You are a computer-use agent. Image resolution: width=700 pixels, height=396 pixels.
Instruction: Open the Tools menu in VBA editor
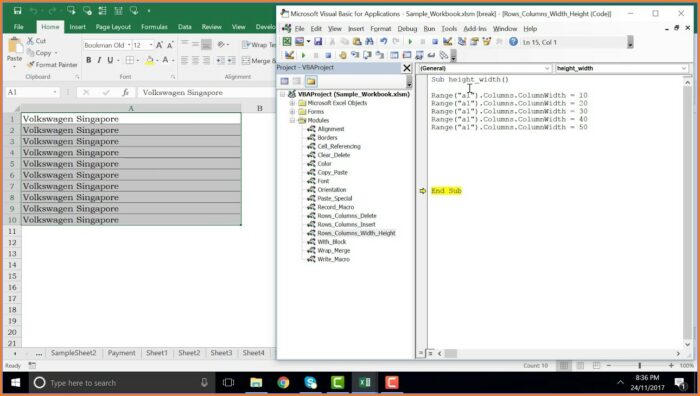pos(449,29)
